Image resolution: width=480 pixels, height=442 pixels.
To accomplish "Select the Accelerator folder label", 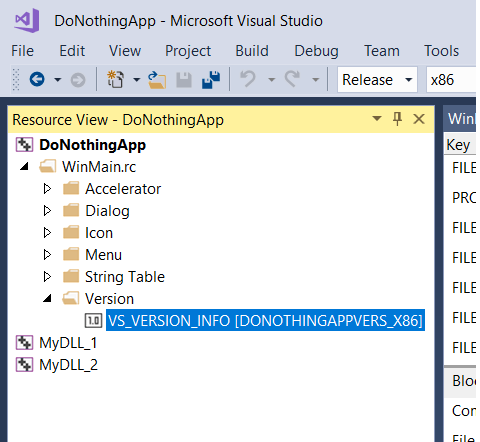I will click(123, 189).
